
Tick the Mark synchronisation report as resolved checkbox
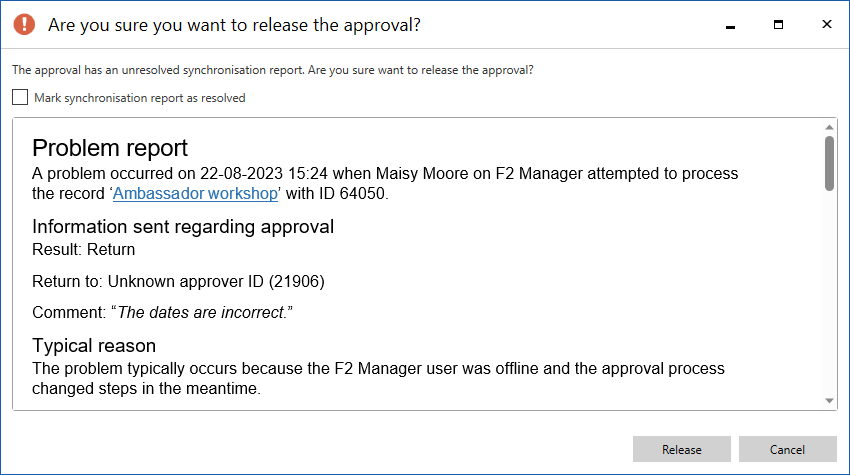20,98
